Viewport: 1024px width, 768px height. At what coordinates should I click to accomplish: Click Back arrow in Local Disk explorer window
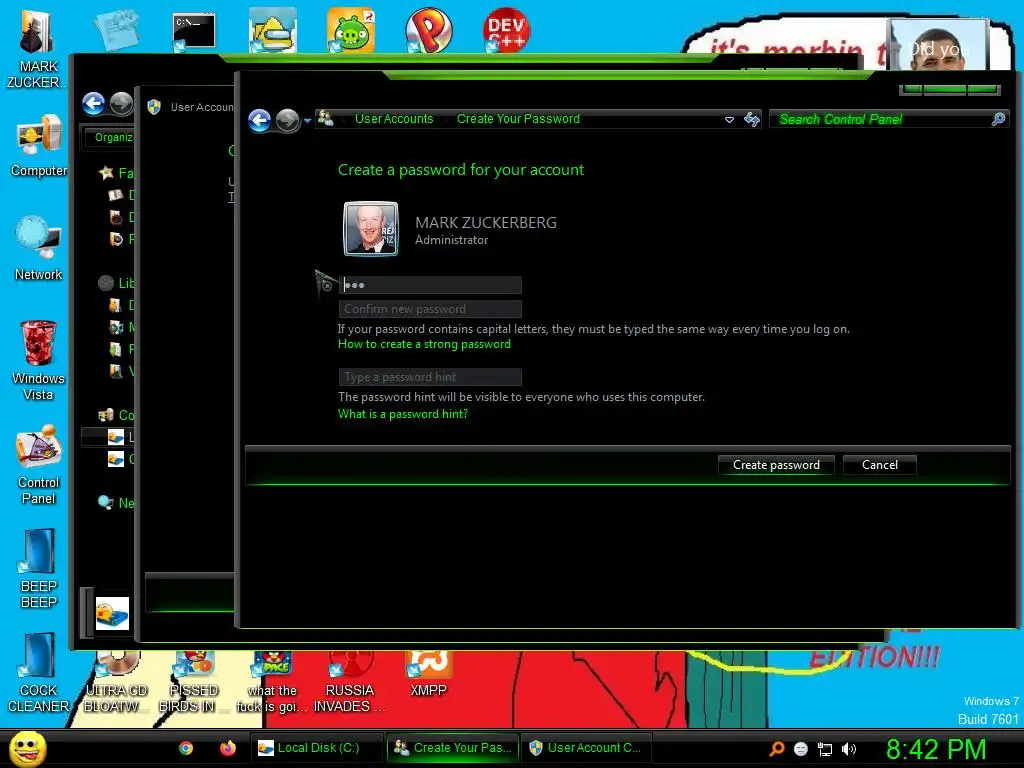pos(93,103)
